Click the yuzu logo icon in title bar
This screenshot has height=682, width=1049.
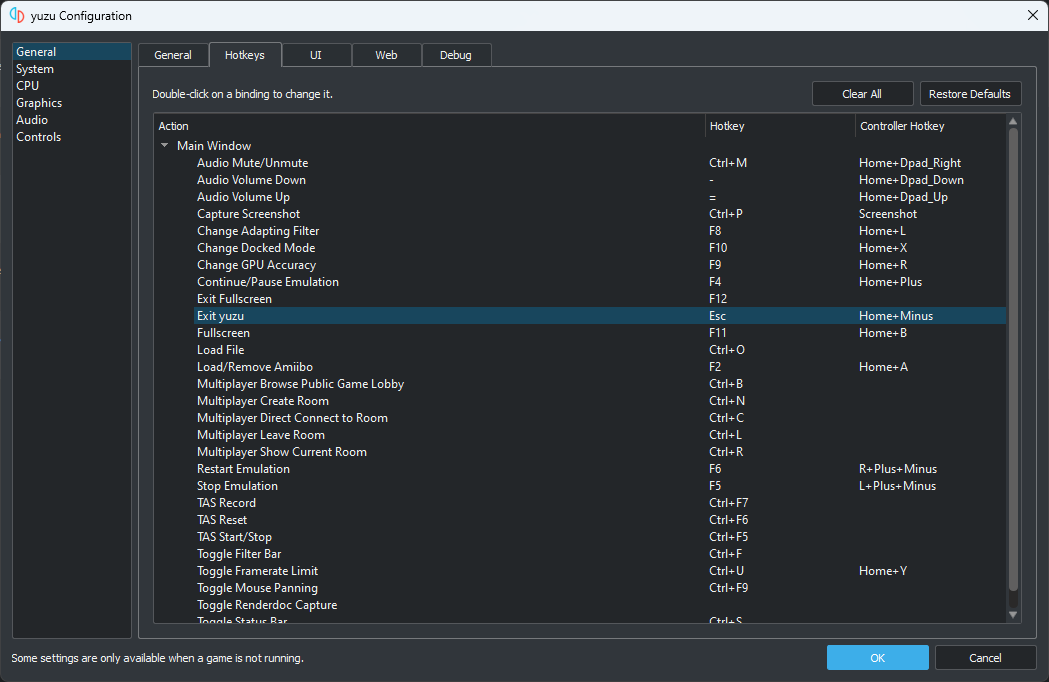pyautogui.click(x=17, y=15)
